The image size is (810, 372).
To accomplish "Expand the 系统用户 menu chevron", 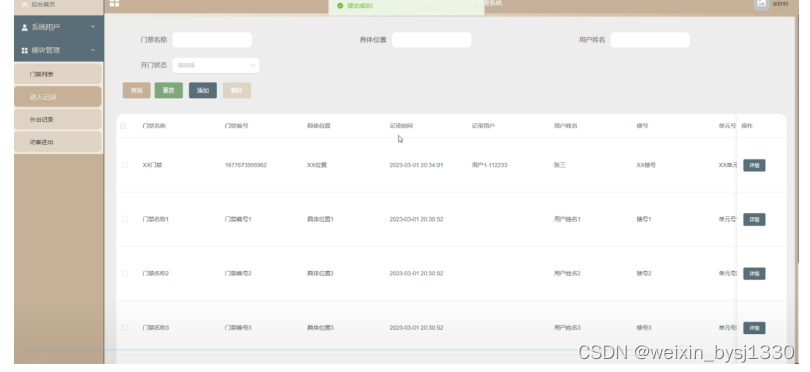I will (93, 27).
